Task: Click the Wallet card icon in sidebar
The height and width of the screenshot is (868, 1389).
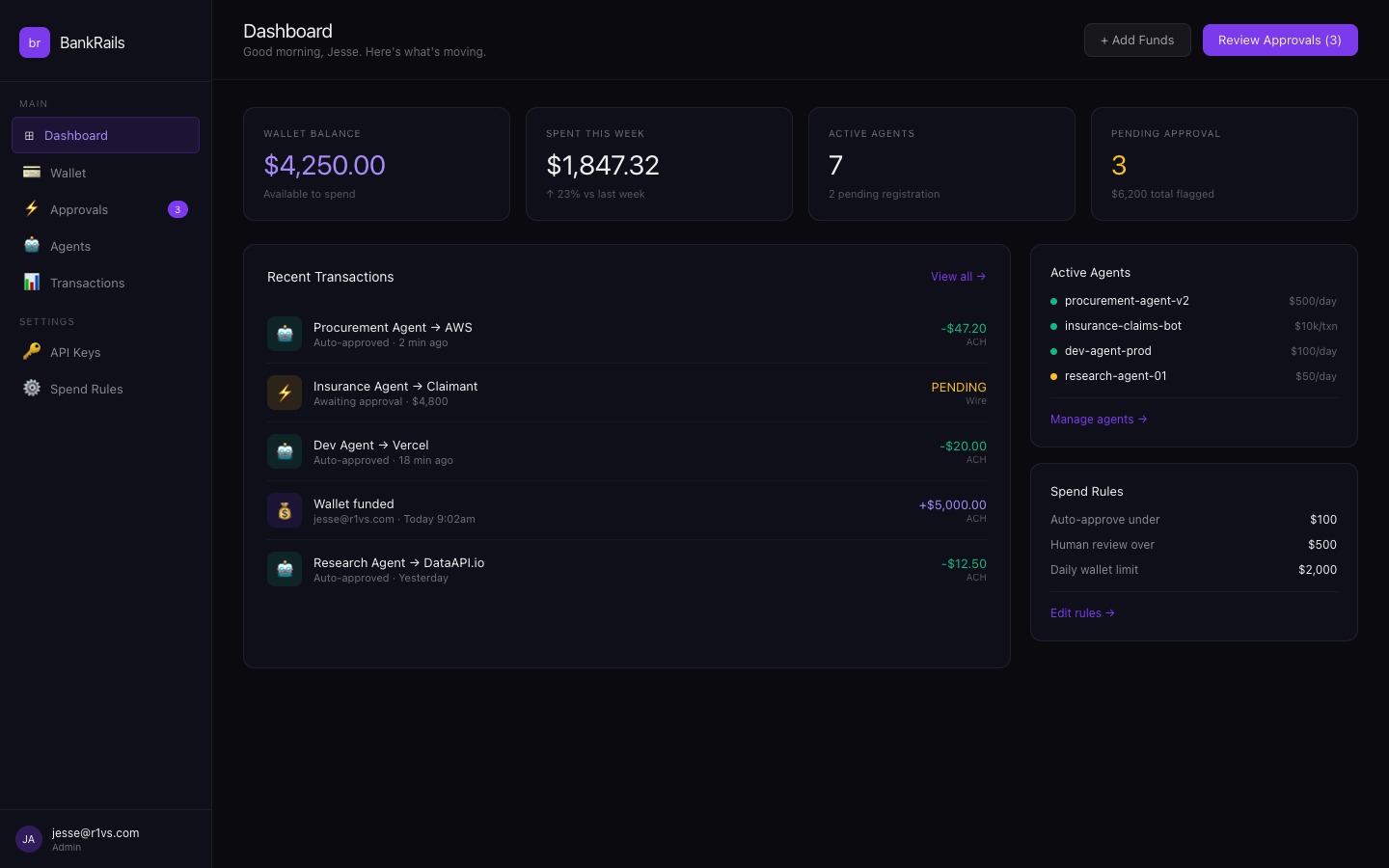Action: click(x=32, y=173)
